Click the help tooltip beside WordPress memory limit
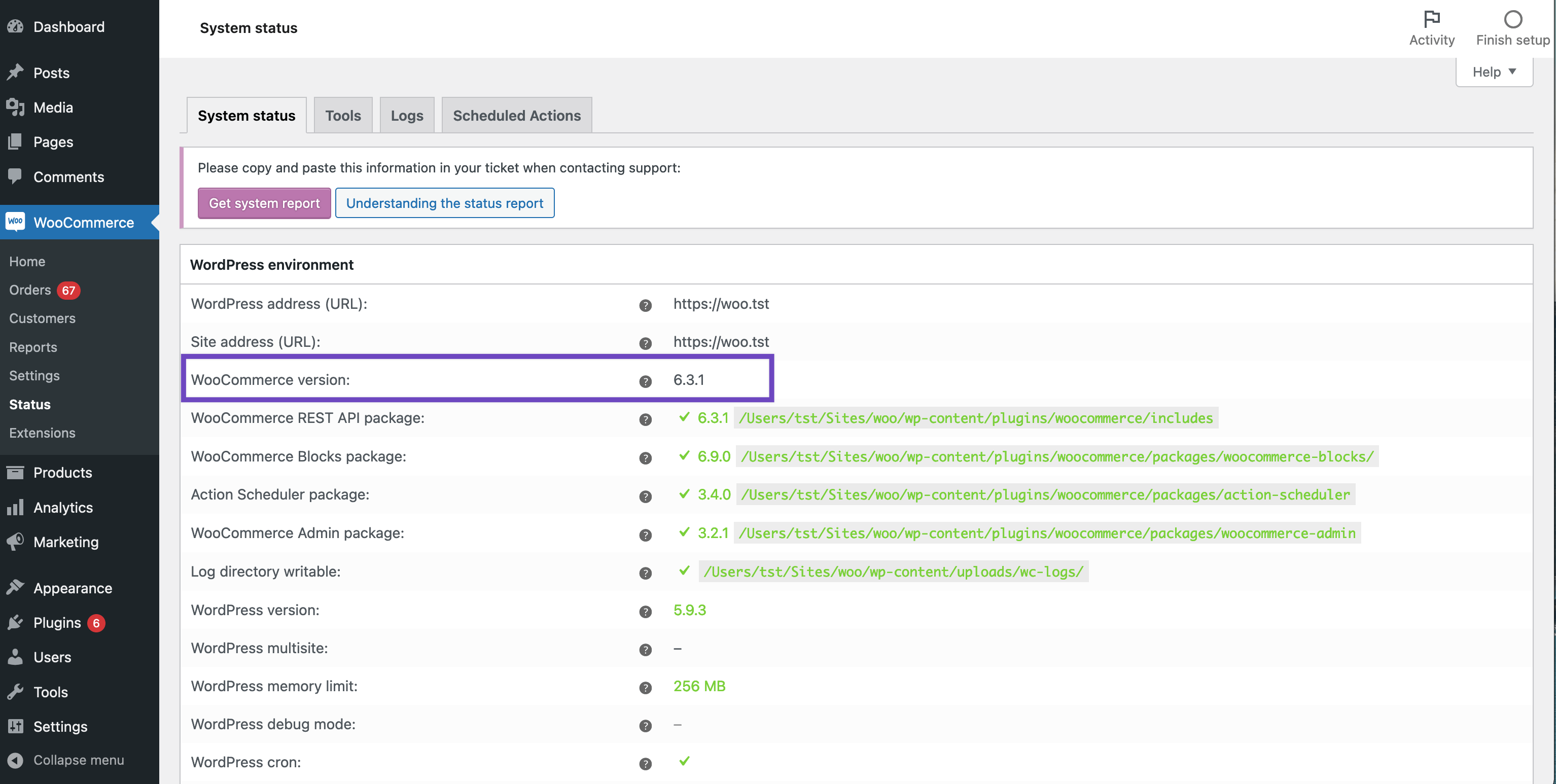The width and height of the screenshot is (1556, 784). tap(645, 687)
